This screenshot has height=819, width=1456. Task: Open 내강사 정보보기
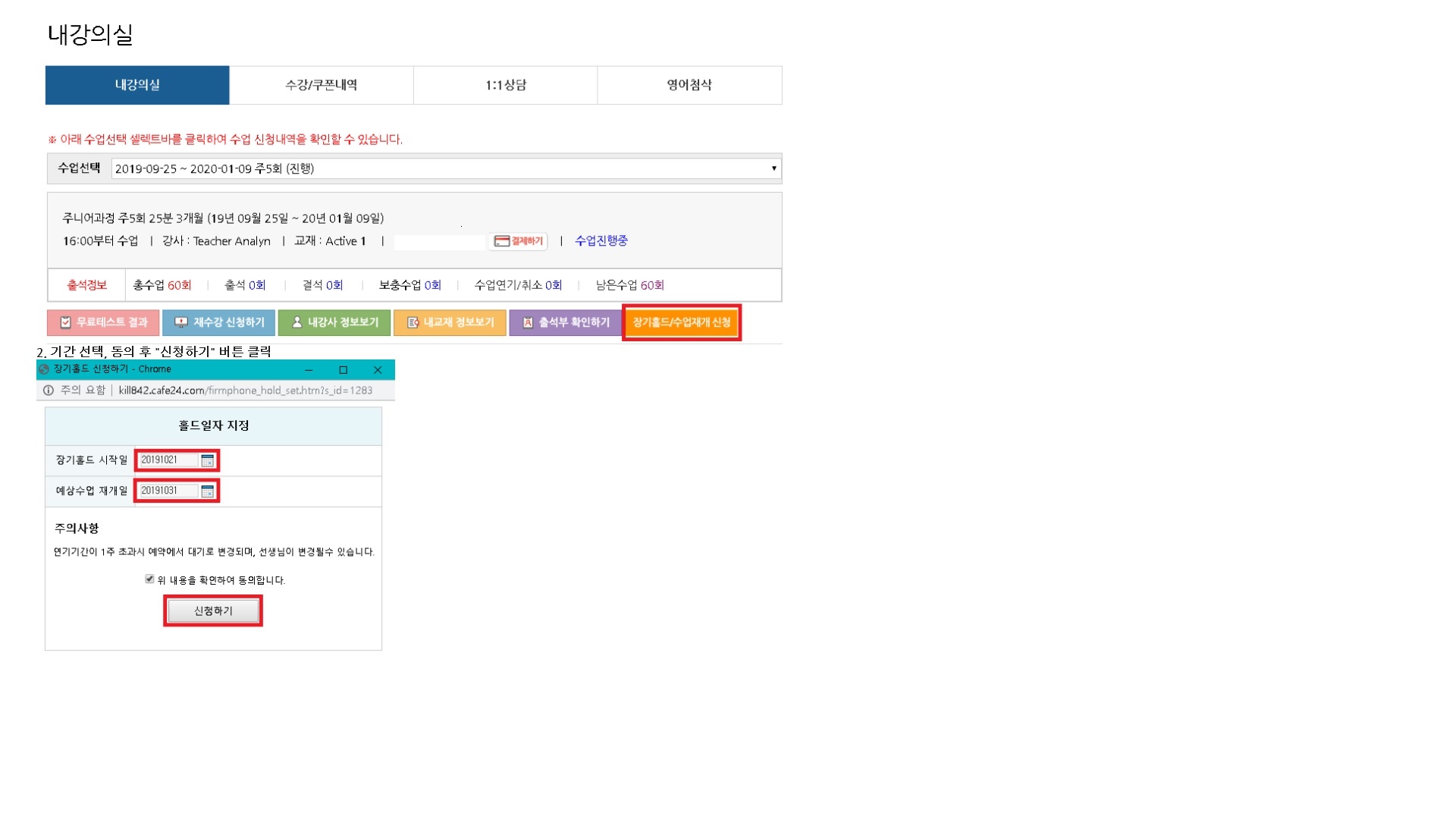pos(334,322)
